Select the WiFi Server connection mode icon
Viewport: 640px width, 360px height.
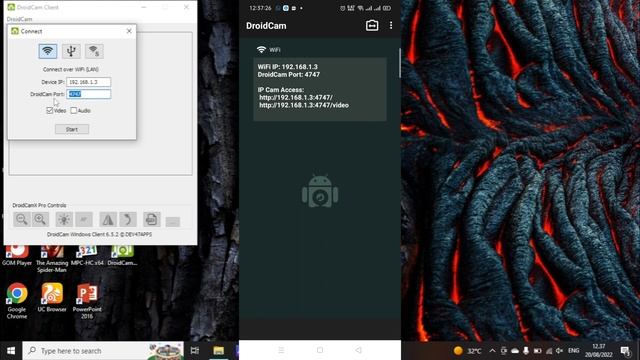click(94, 51)
